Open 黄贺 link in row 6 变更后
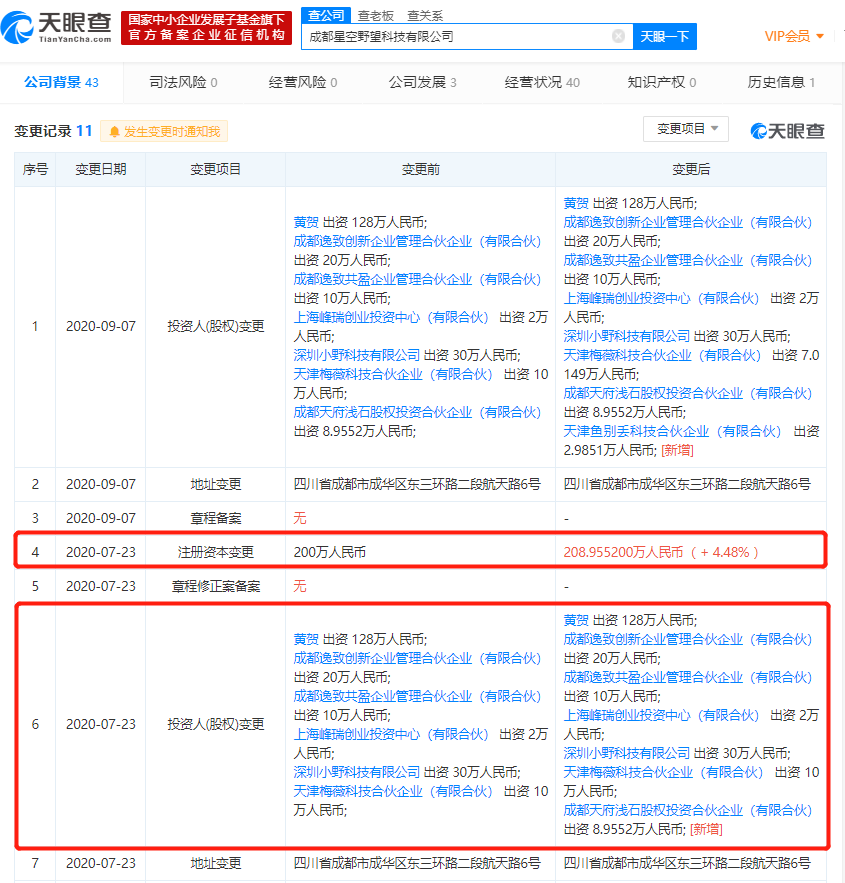Screen dimensions: 845x883 click(576, 620)
